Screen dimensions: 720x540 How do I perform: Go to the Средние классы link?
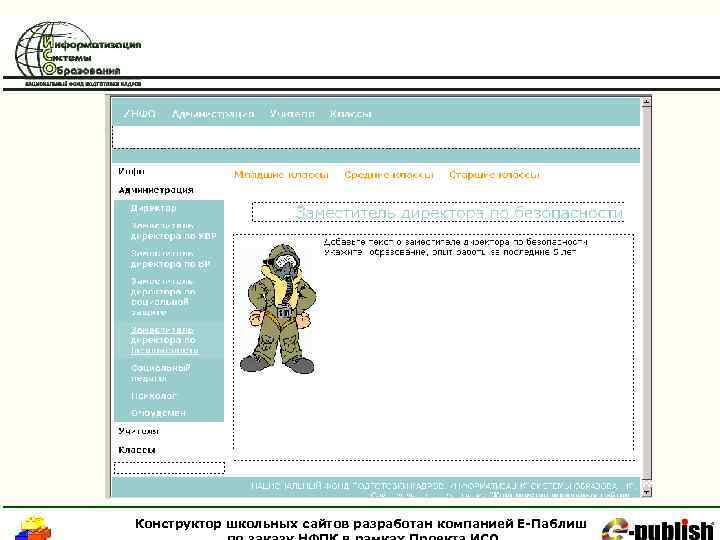click(389, 175)
